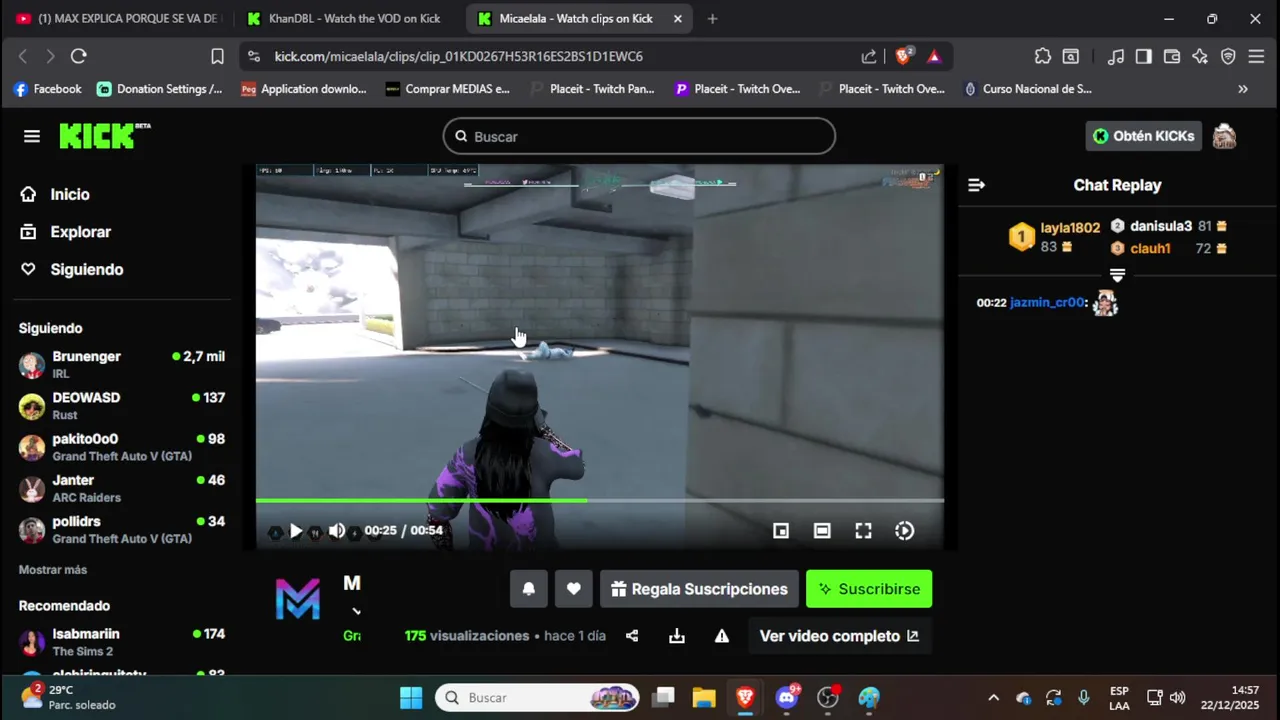1280x720 pixels.
Task: Toggle the browser sidebar panel icon
Action: click(x=1144, y=57)
